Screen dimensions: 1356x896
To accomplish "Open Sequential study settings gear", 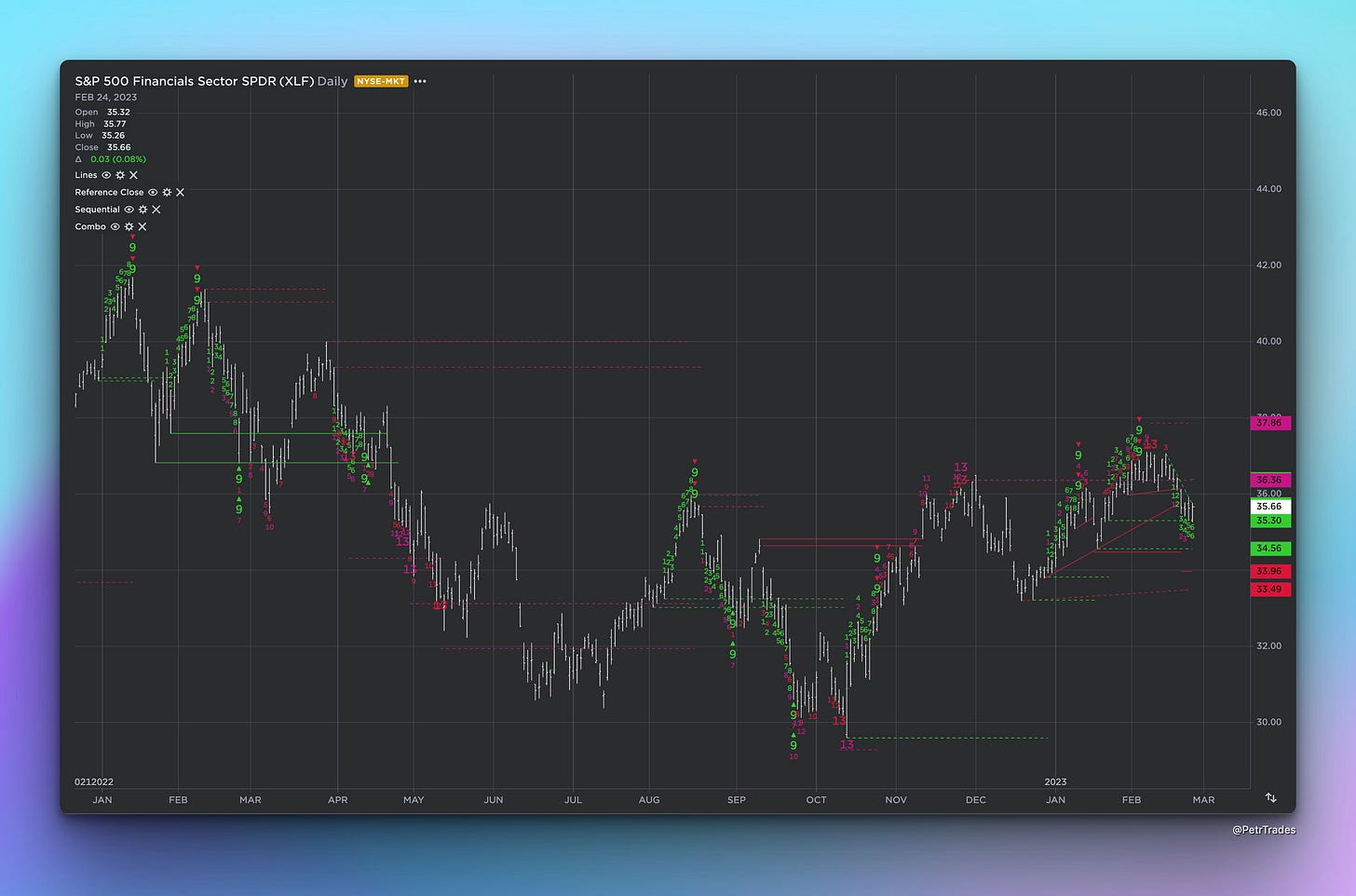I will (142, 210).
